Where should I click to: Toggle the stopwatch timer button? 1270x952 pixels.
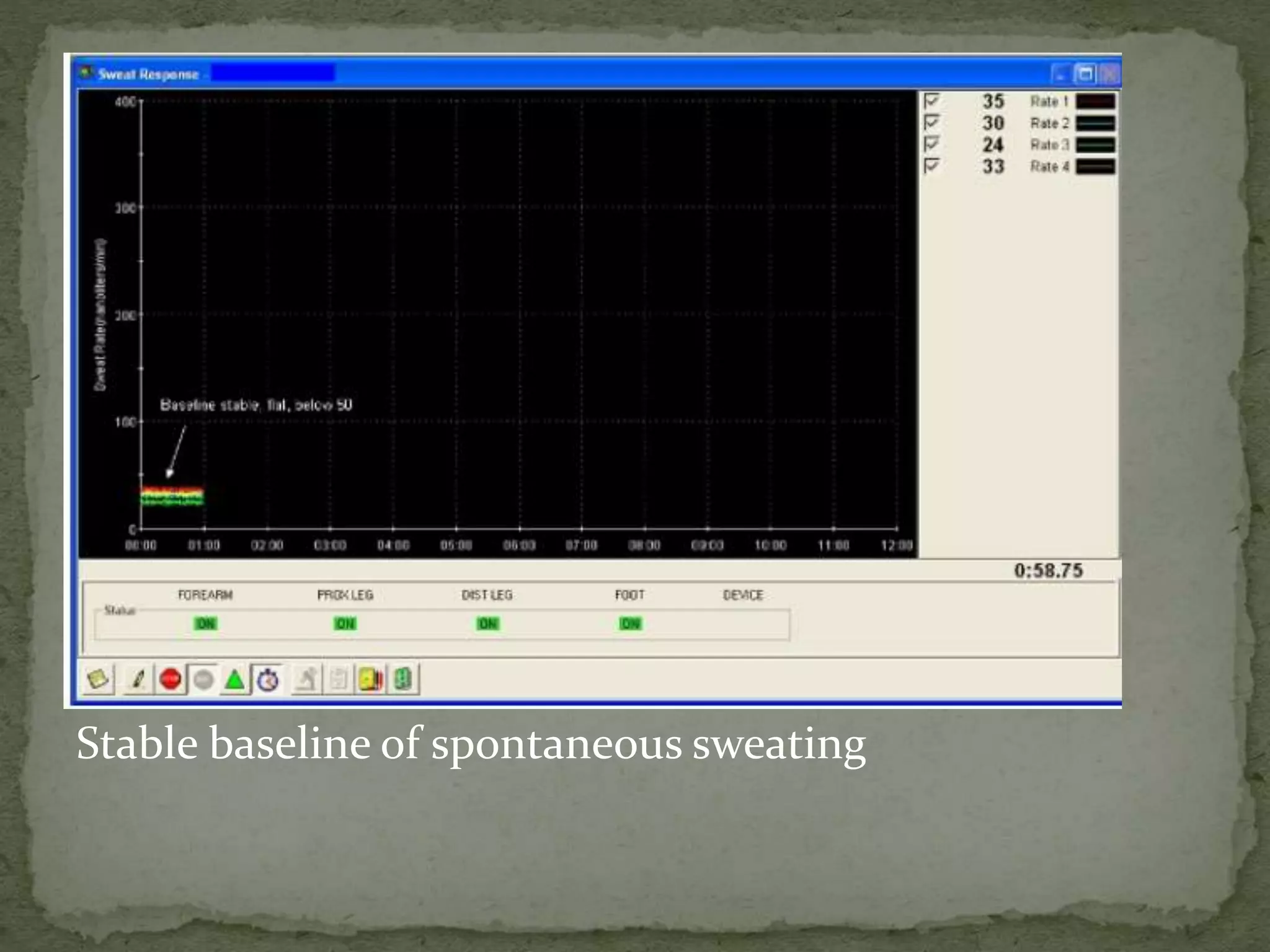(268, 679)
